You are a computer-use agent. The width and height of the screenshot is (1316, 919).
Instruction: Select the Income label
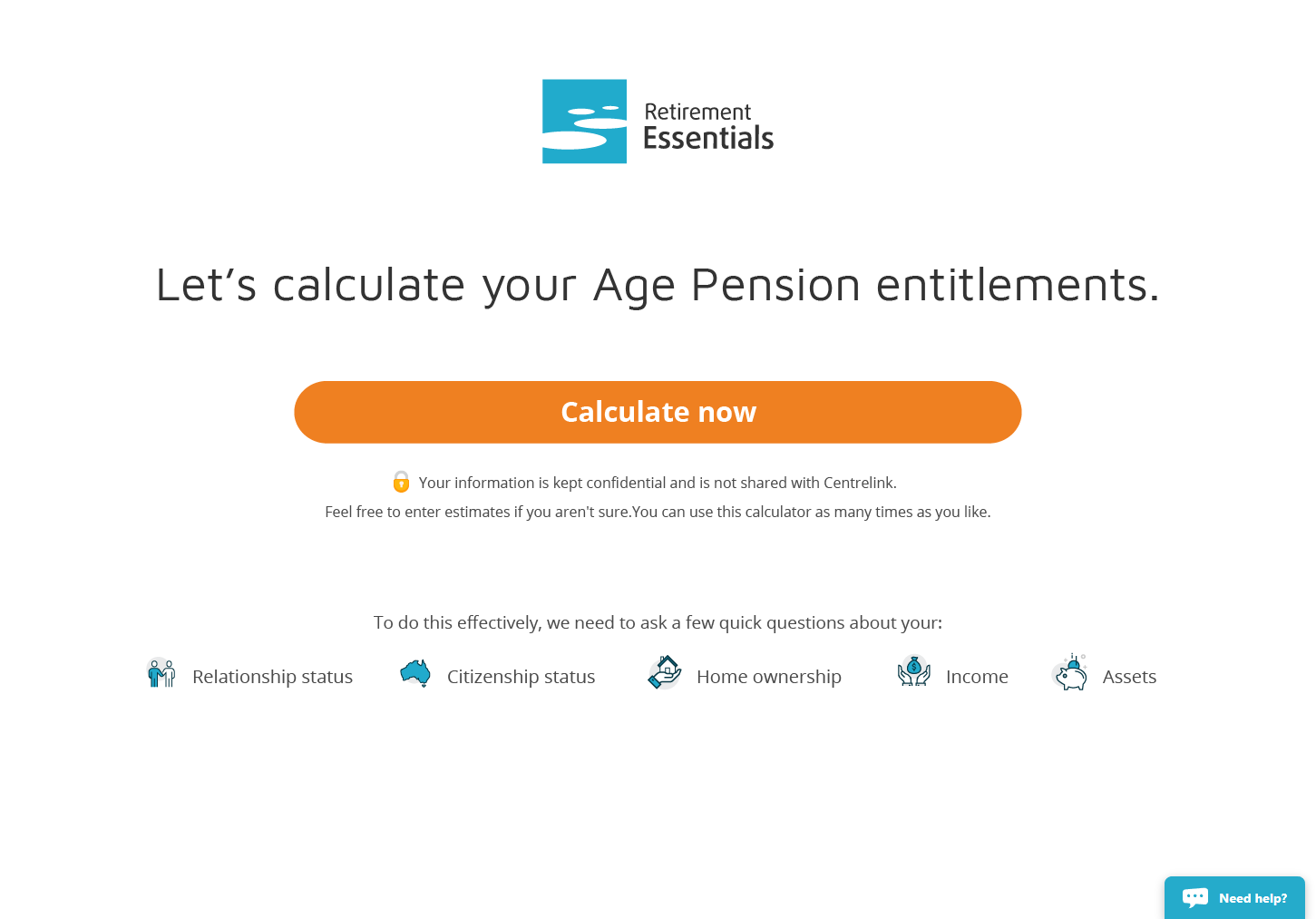pos(977,677)
